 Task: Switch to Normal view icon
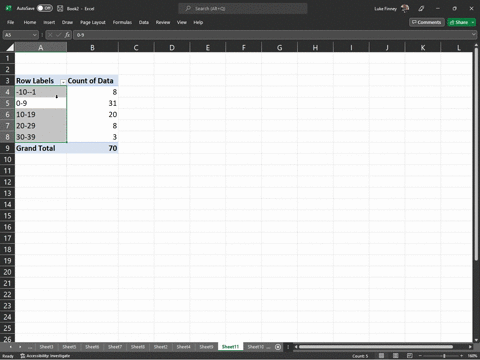[381, 356]
